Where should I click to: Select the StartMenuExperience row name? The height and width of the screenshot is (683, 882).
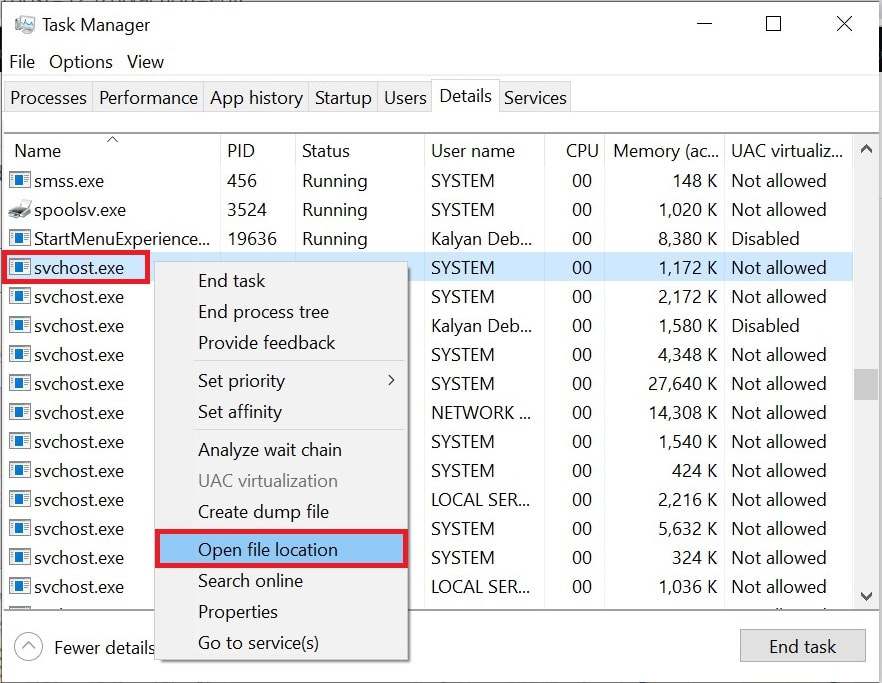(122, 239)
